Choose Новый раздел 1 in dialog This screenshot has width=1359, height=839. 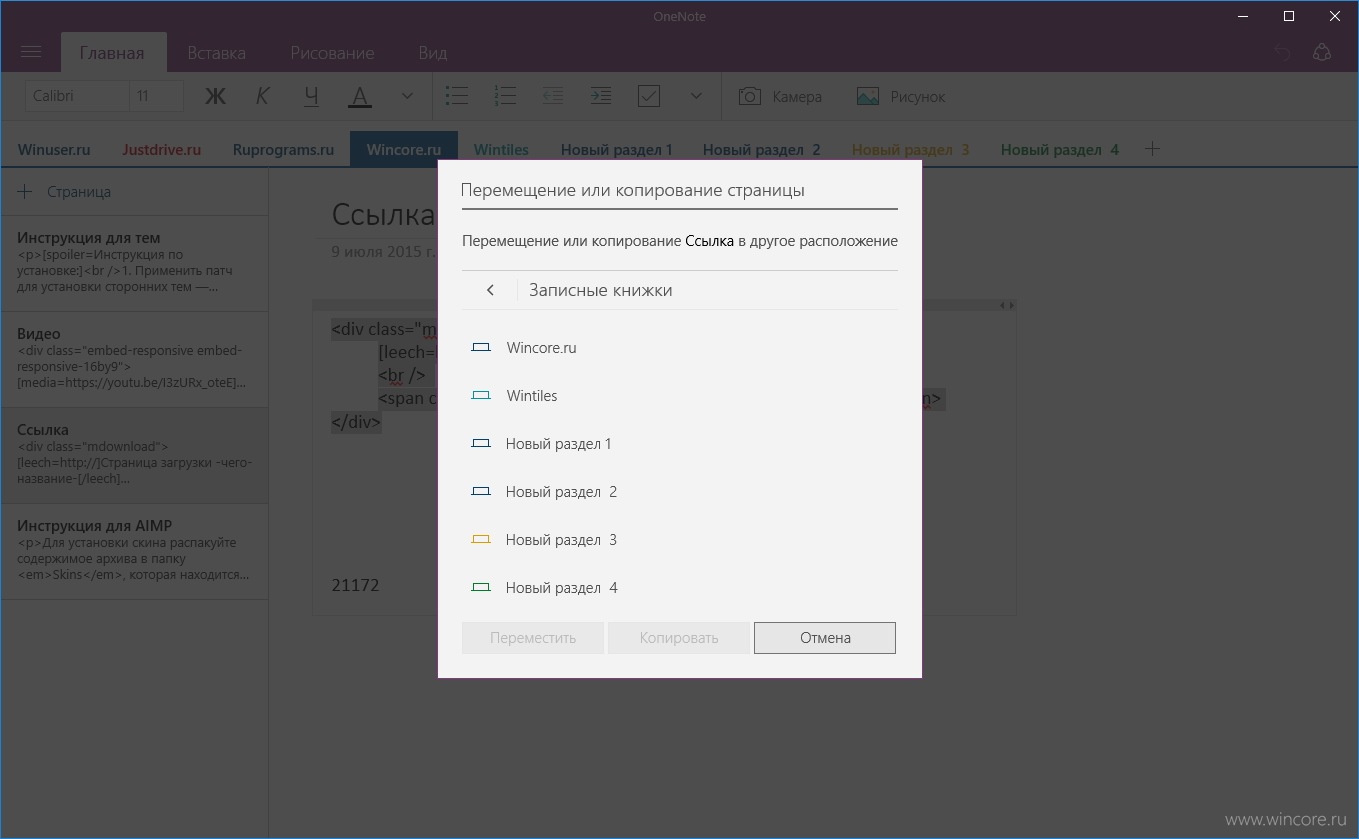pyautogui.click(x=680, y=444)
